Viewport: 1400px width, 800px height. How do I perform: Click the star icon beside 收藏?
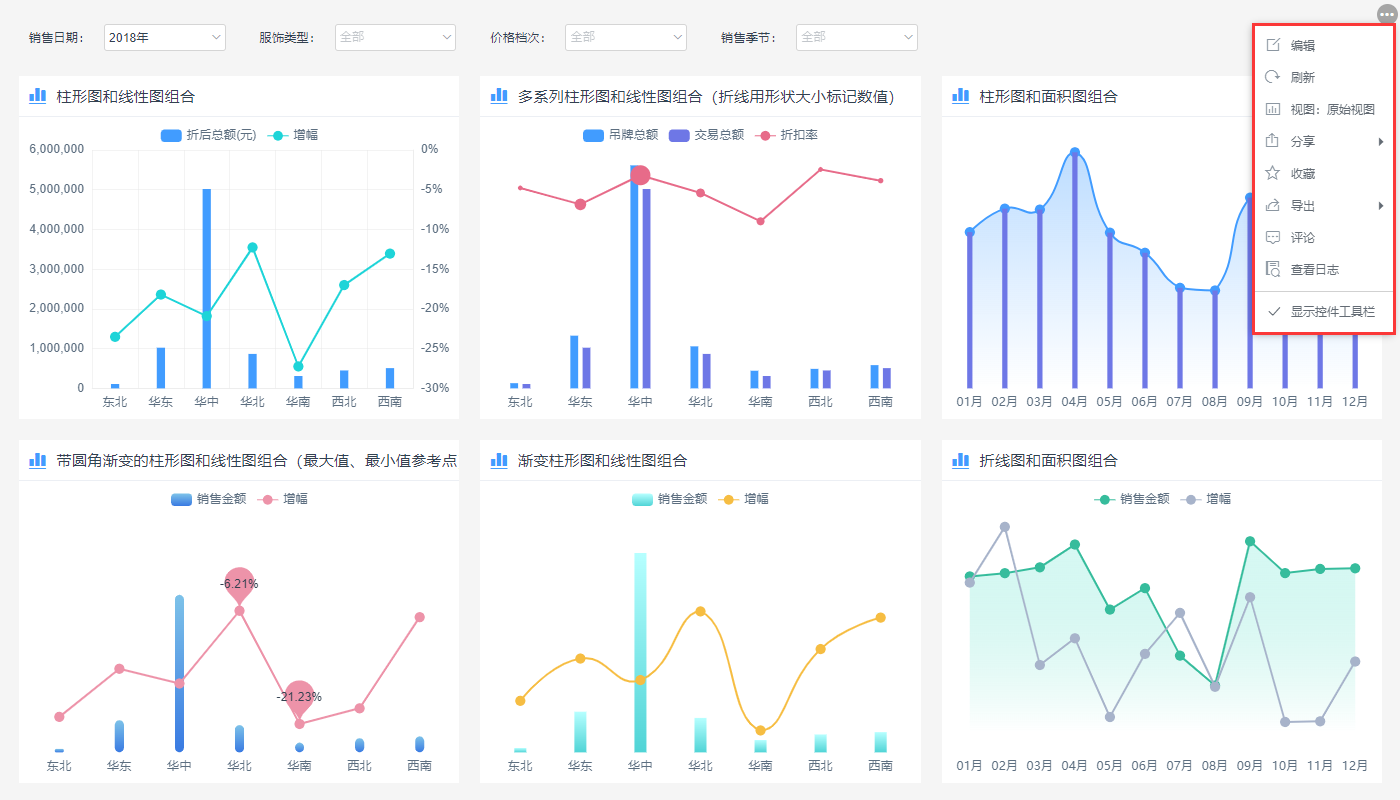tap(1273, 173)
